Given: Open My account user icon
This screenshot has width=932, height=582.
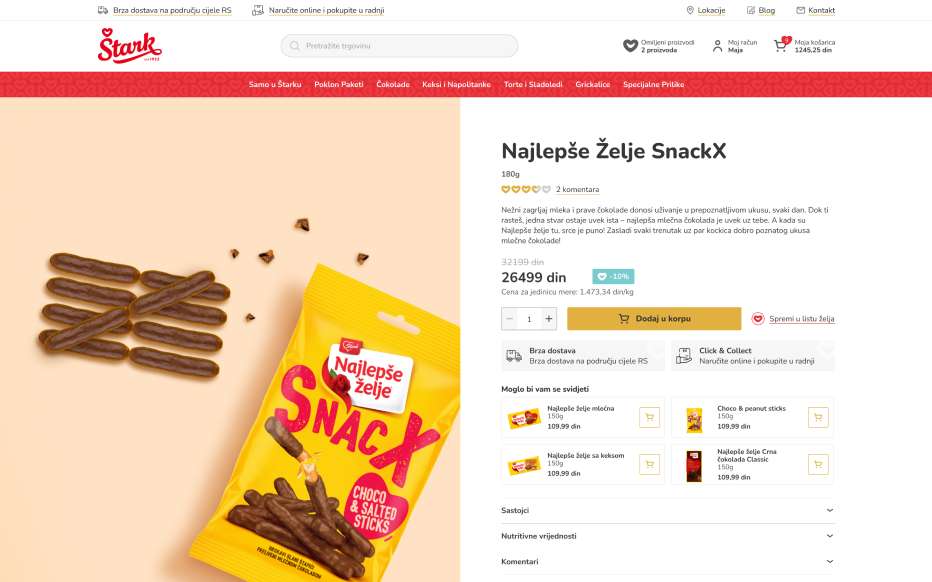Looking at the screenshot, I should [717, 46].
